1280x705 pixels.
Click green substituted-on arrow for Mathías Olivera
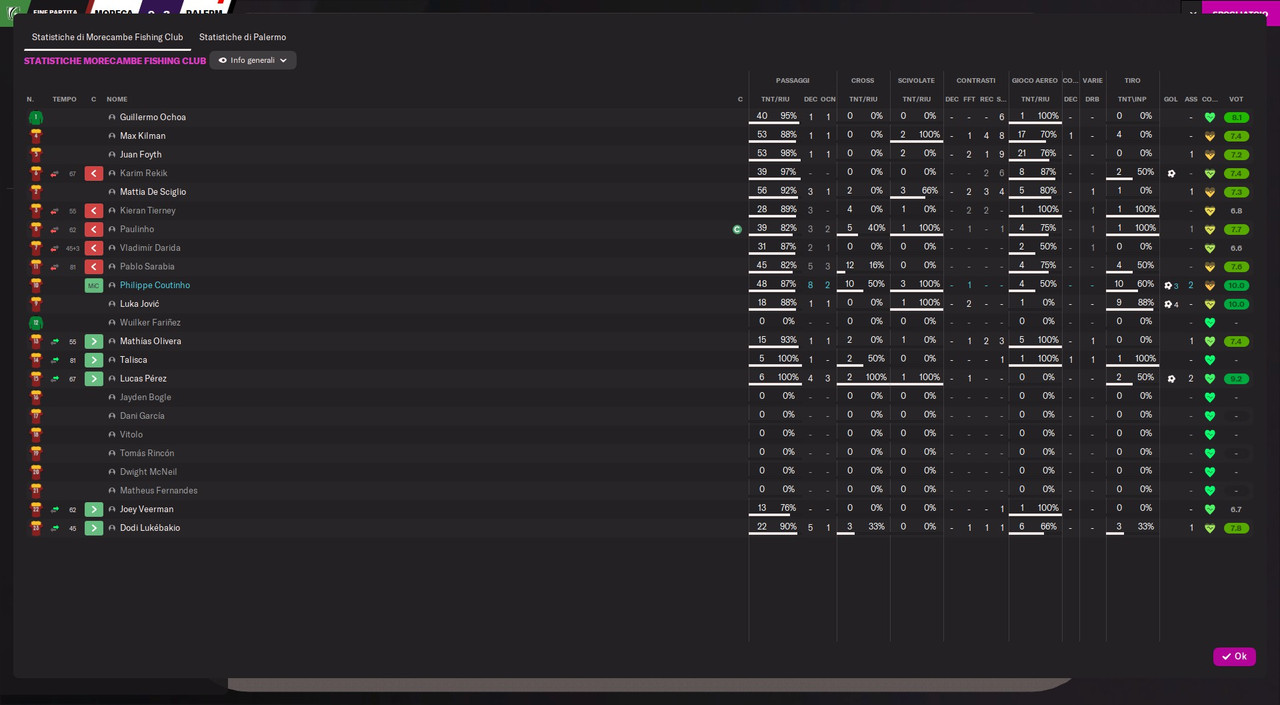94,342
